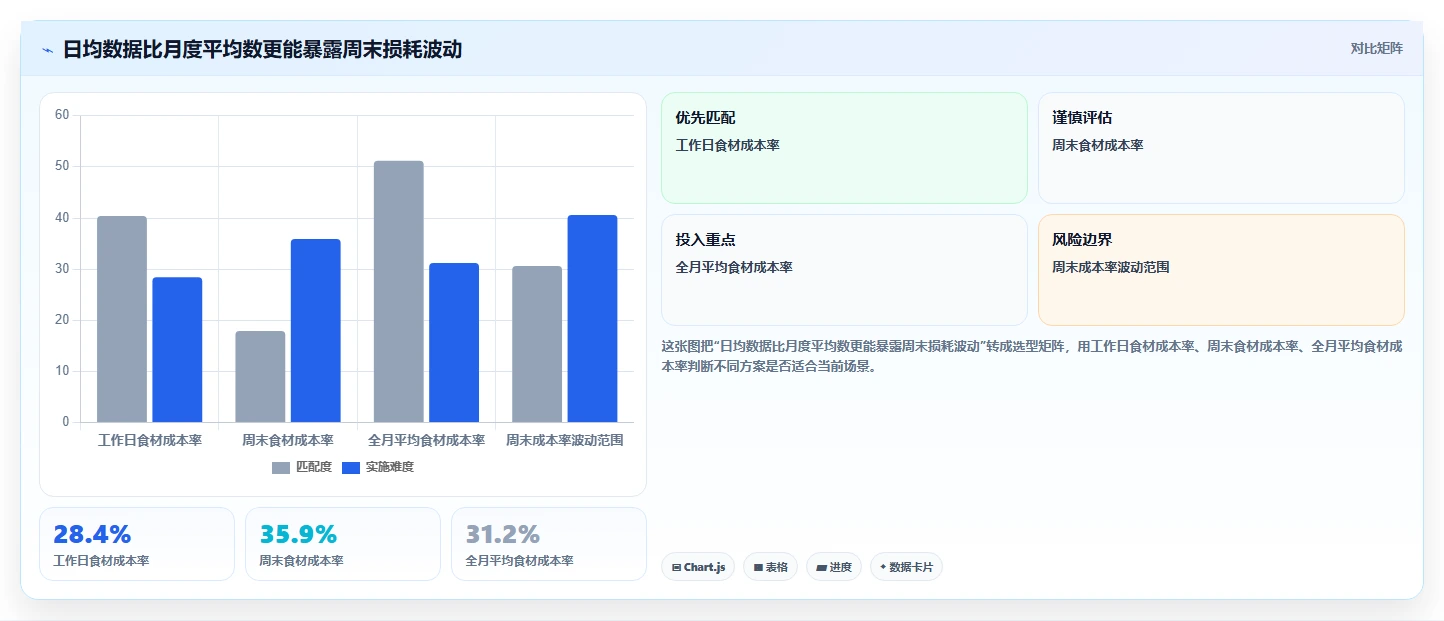Open the 投入重点 matrix card
The height and width of the screenshot is (621, 1444).
pyautogui.click(x=844, y=270)
